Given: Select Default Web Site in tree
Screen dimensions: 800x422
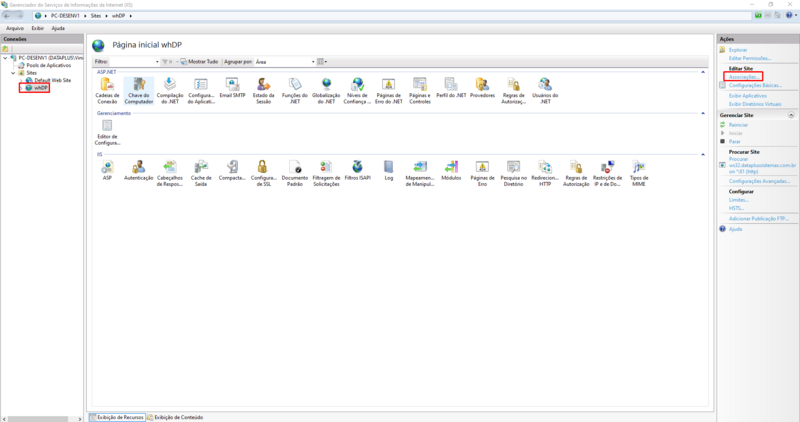Looking at the screenshot, I should point(52,80).
